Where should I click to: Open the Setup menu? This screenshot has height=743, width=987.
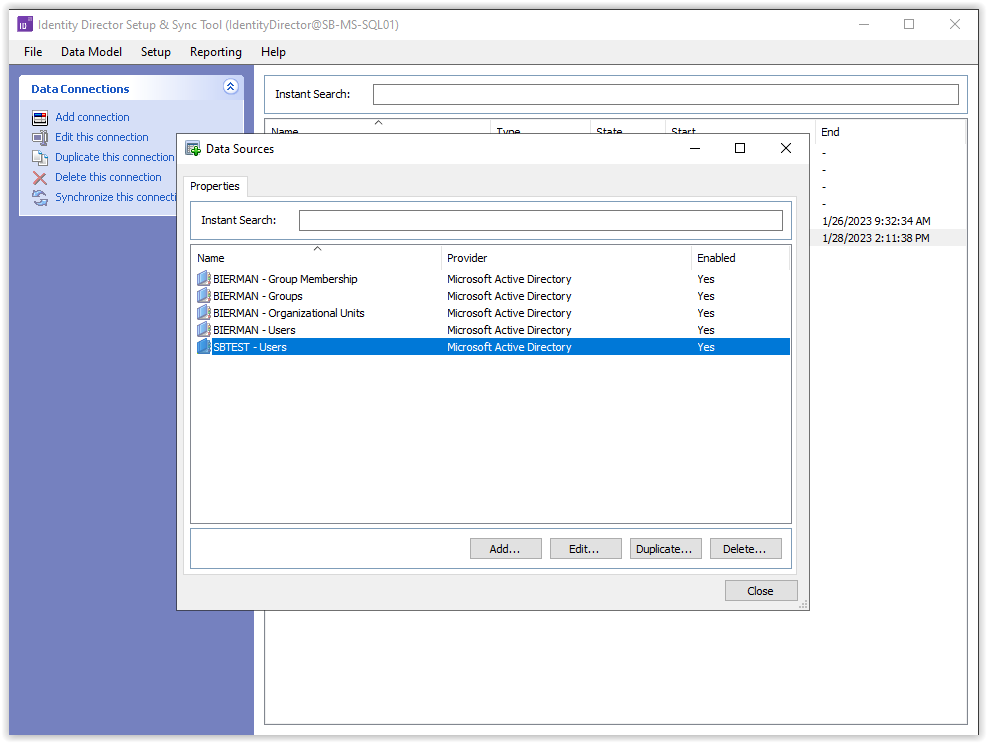[155, 52]
